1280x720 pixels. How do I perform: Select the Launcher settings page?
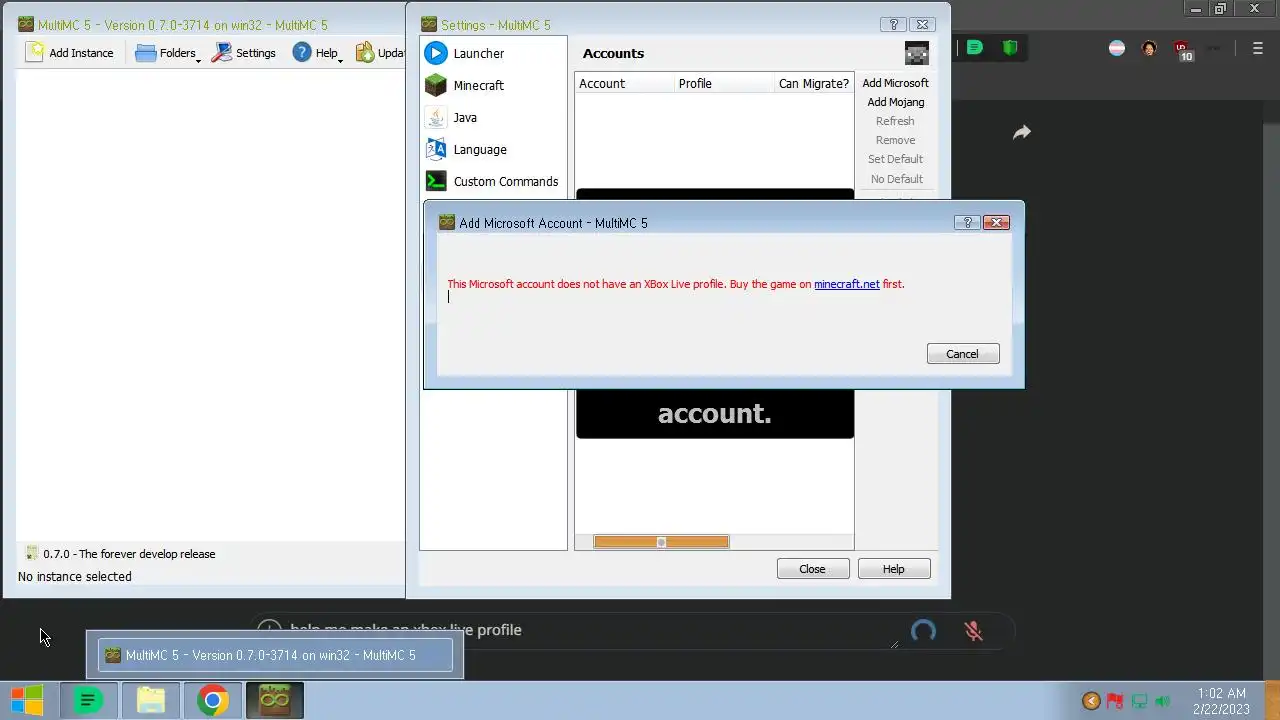[x=493, y=53]
